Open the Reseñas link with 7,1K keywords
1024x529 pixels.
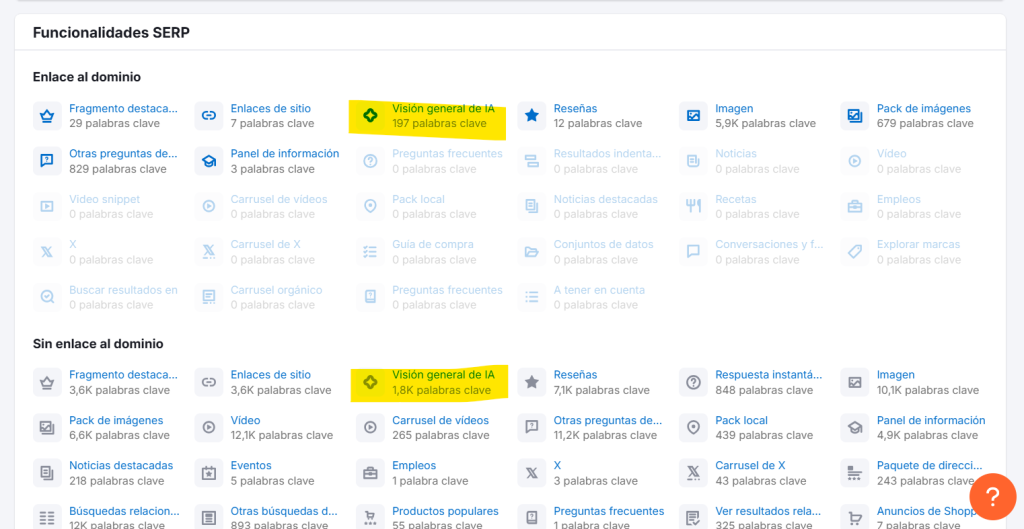[575, 375]
